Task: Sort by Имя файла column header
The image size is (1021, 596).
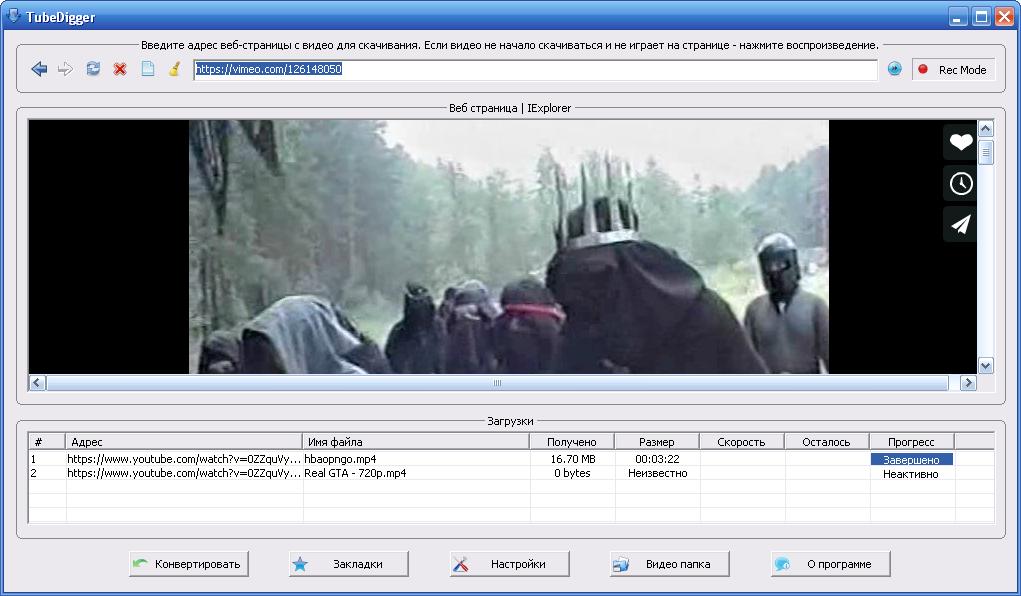Action: [416, 442]
